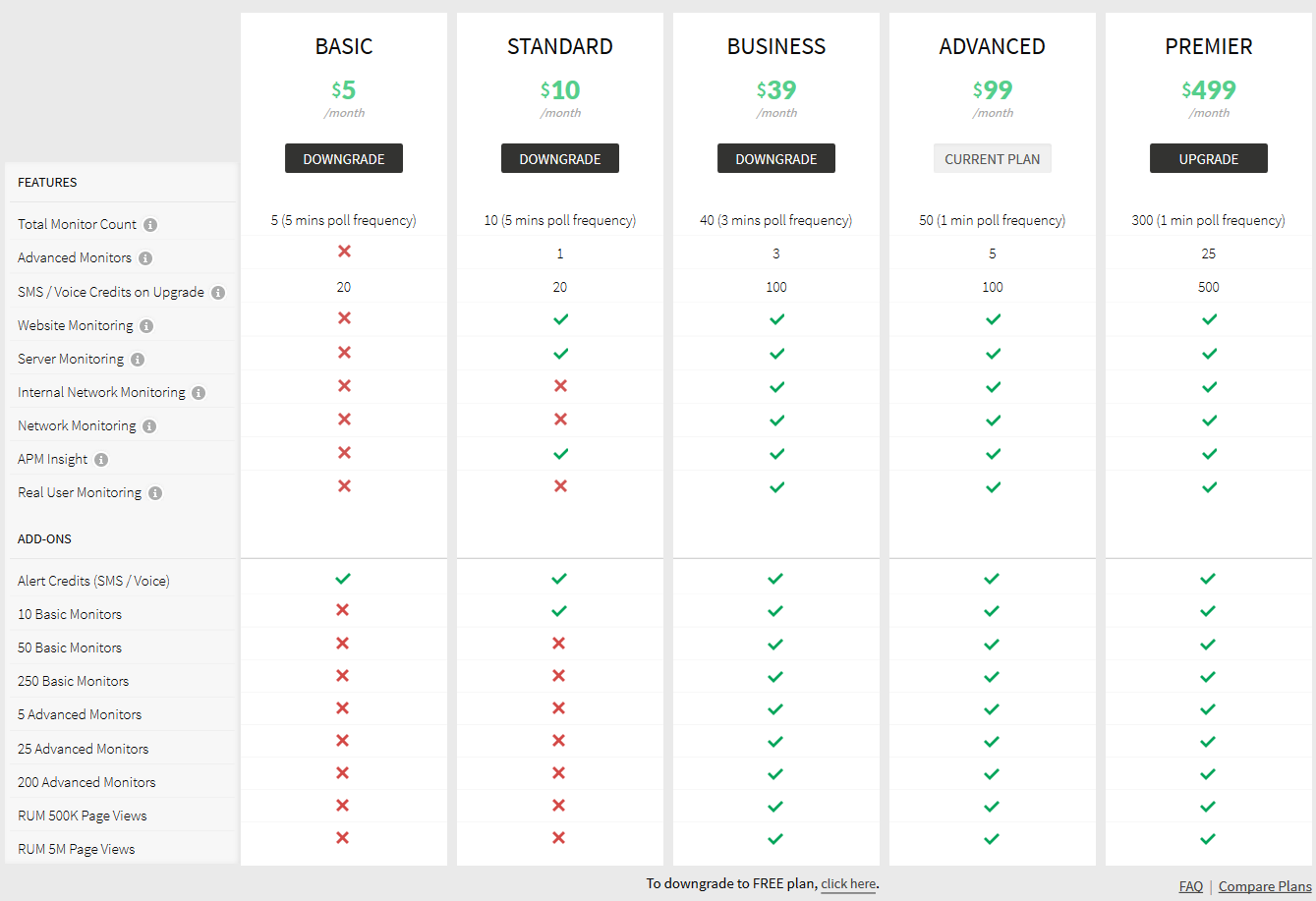Show Internal Network Monitoring info tooltip icon
The height and width of the screenshot is (901, 1316).
(x=199, y=393)
